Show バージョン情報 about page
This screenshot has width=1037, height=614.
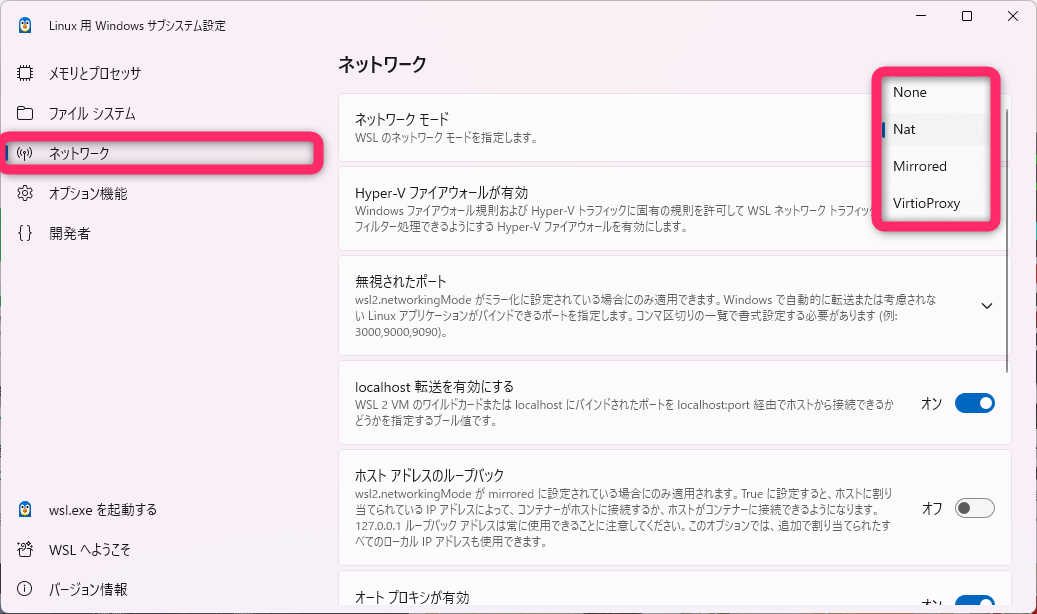pos(162,589)
